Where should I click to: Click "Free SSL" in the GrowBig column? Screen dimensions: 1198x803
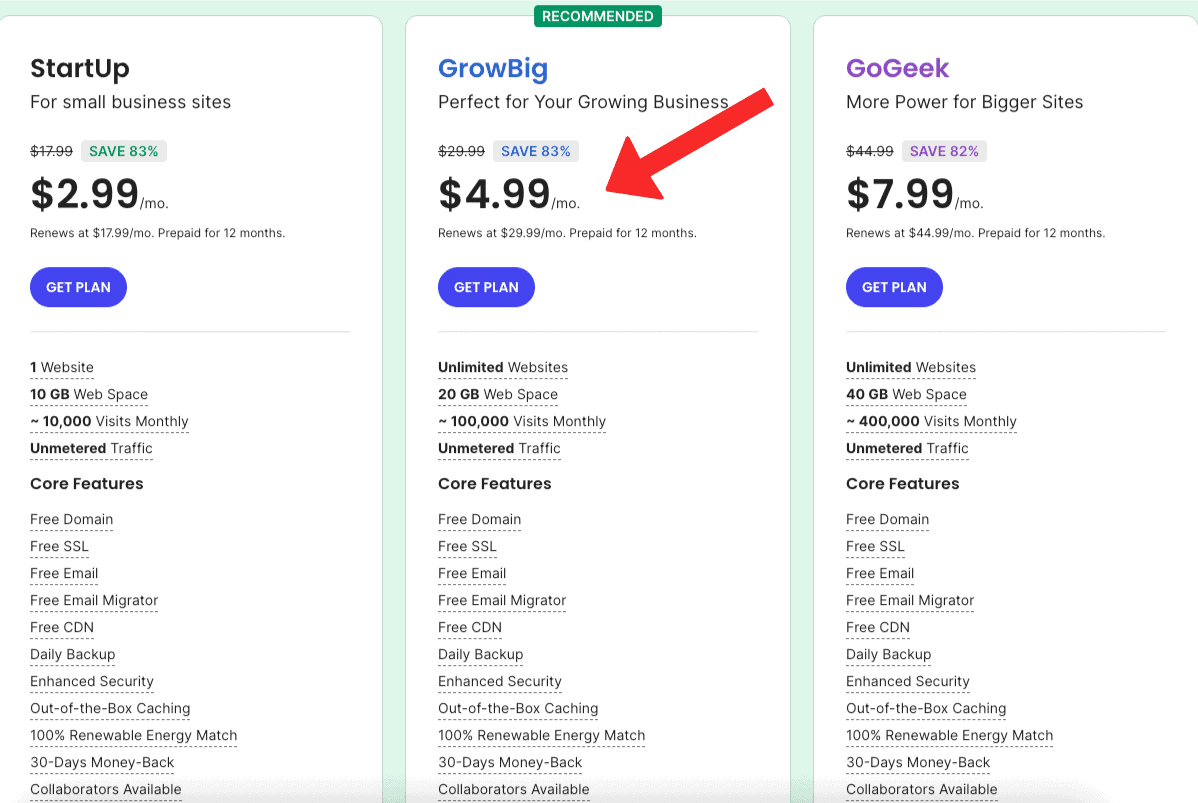click(x=467, y=546)
